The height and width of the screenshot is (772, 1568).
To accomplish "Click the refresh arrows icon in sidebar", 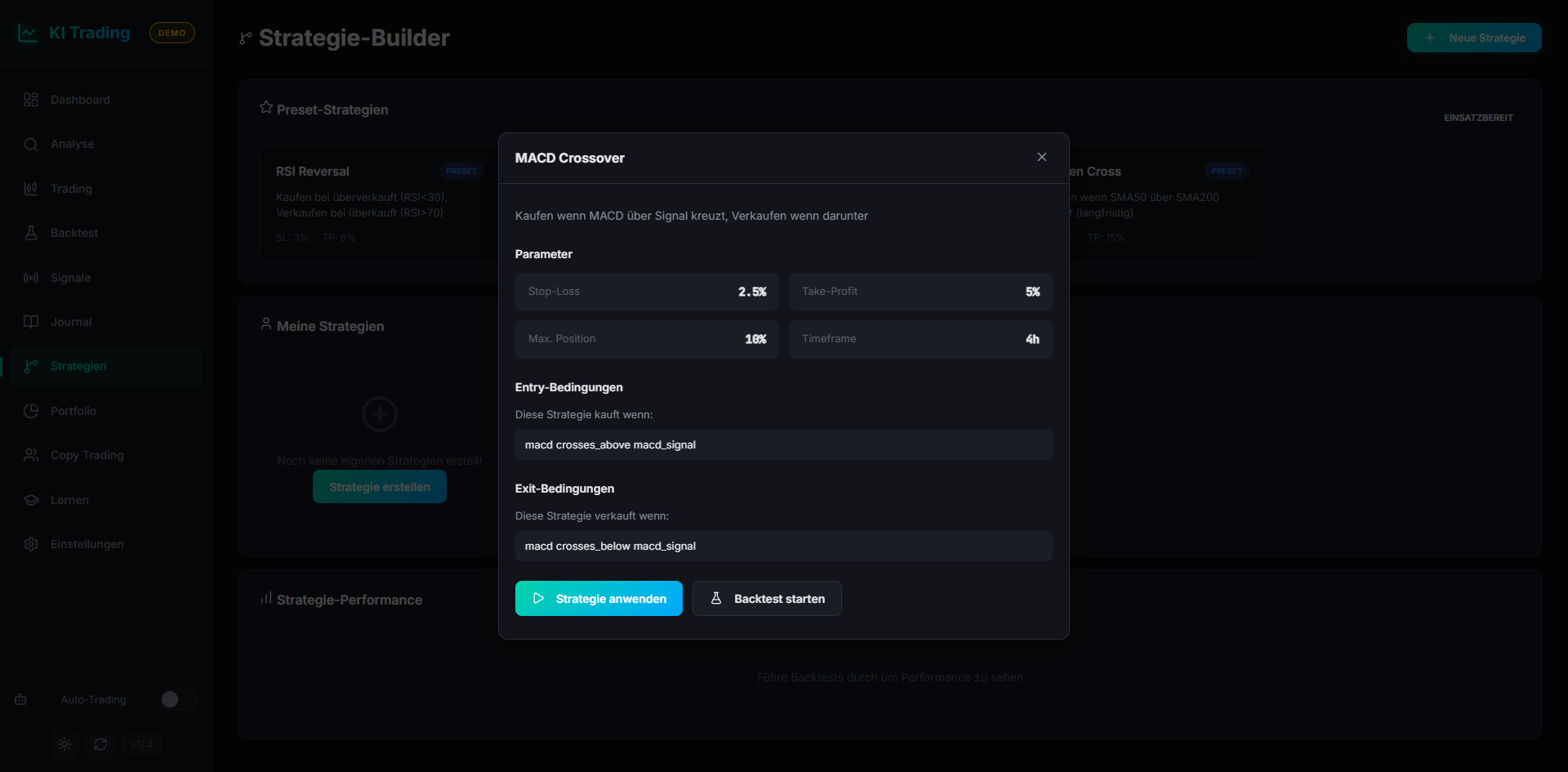I will coord(100,744).
